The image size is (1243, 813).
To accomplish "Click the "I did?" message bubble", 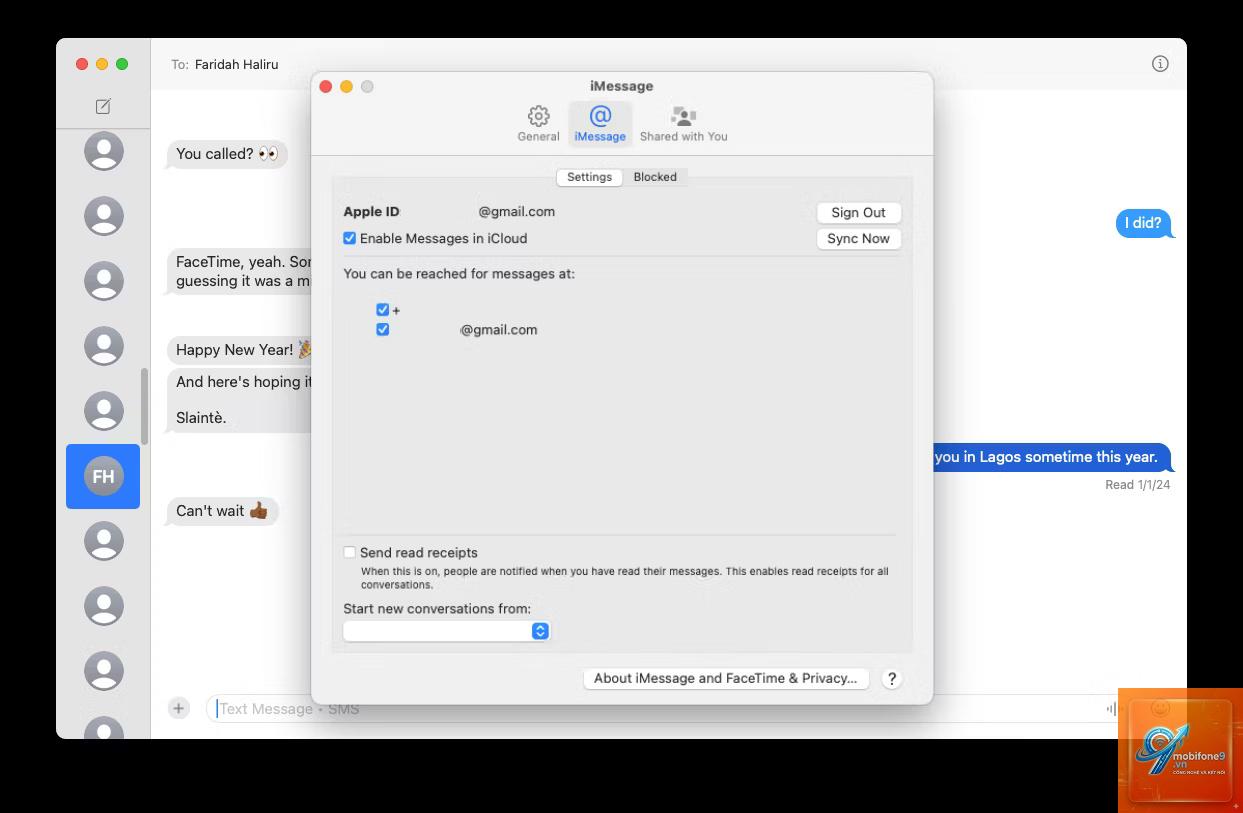I will pyautogui.click(x=1143, y=223).
